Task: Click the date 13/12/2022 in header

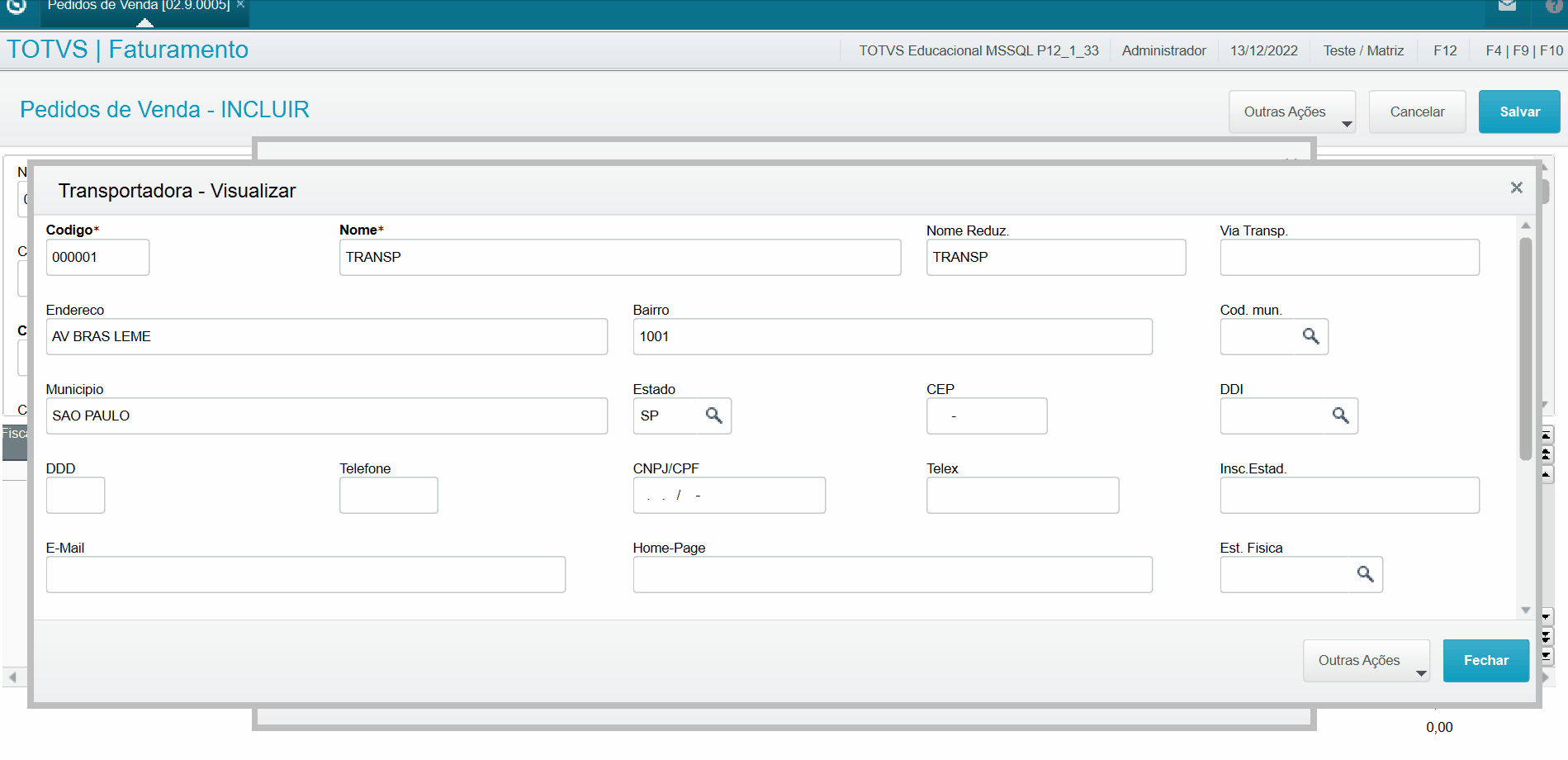Action: tap(1264, 50)
